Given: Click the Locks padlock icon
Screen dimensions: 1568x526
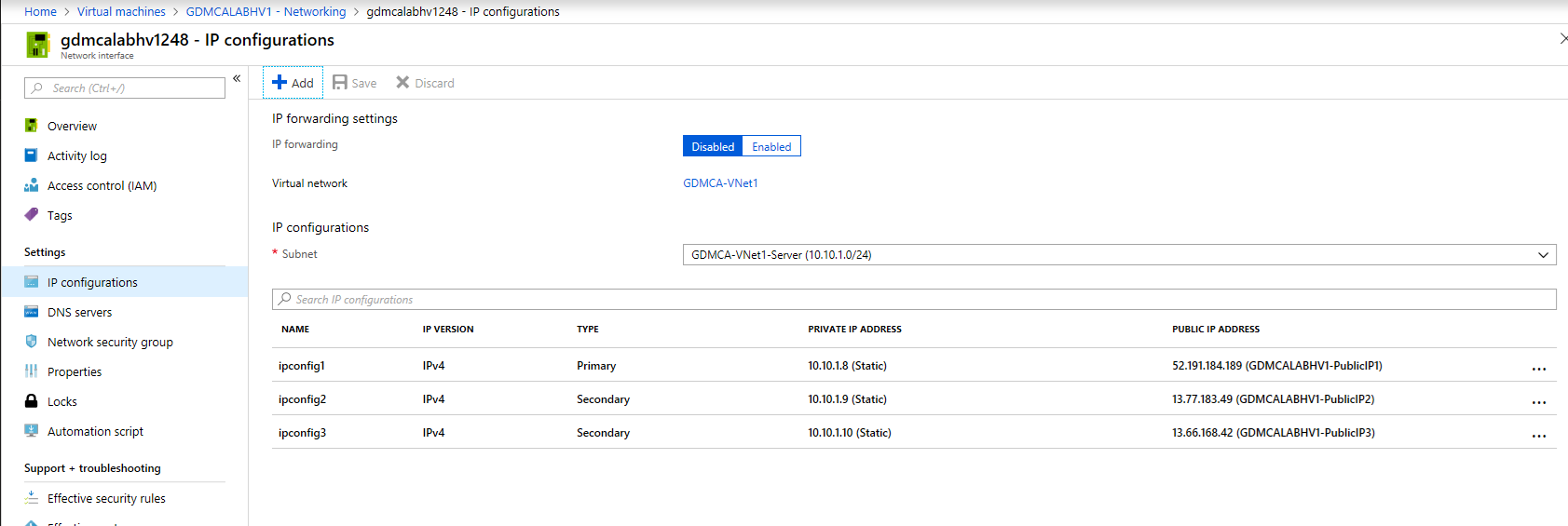Looking at the screenshot, I should point(32,401).
